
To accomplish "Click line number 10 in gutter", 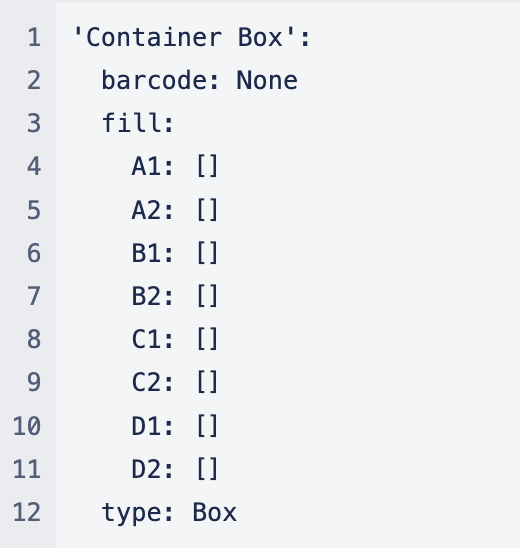I will coord(27,426).
